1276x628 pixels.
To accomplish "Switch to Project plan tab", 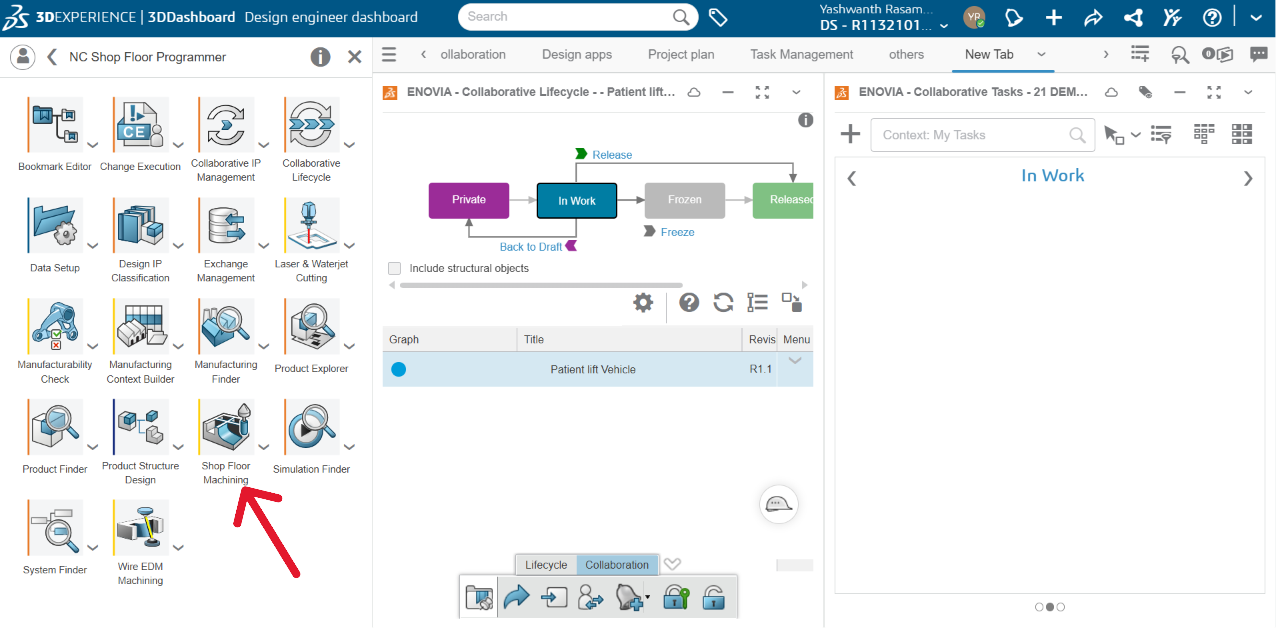I will 681,54.
